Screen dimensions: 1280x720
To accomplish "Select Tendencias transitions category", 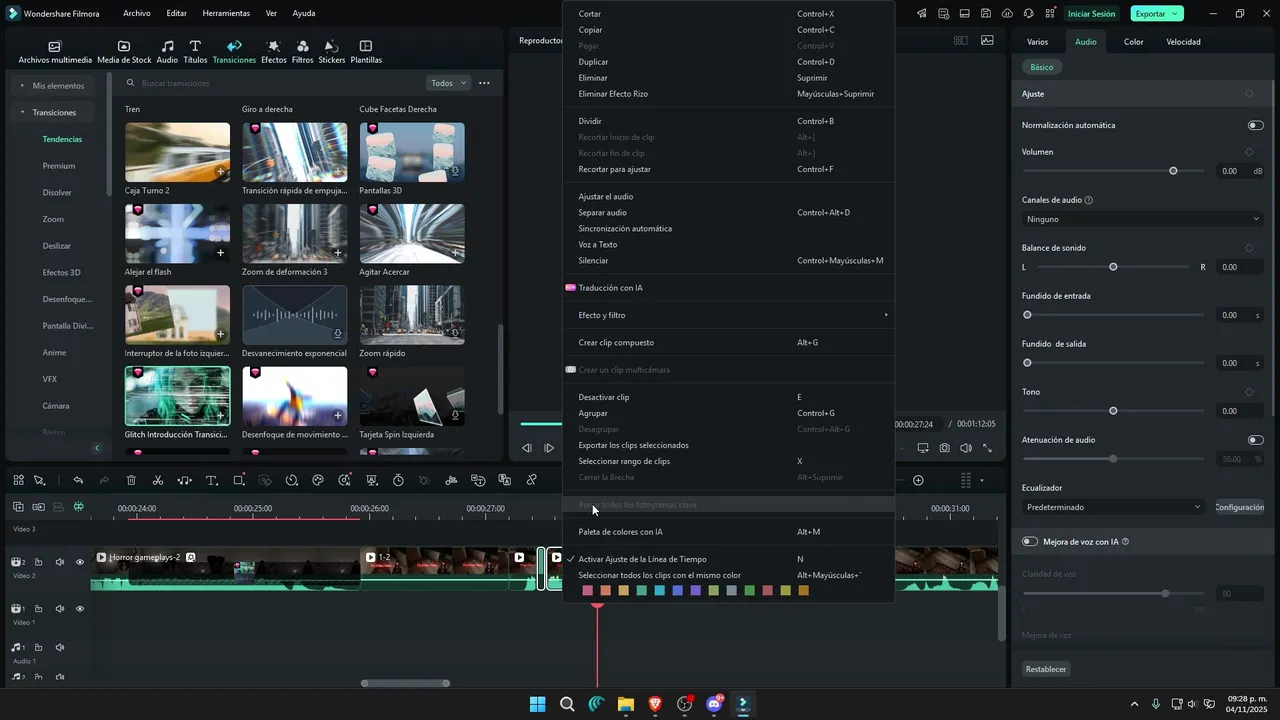I will pyautogui.click(x=62, y=139).
